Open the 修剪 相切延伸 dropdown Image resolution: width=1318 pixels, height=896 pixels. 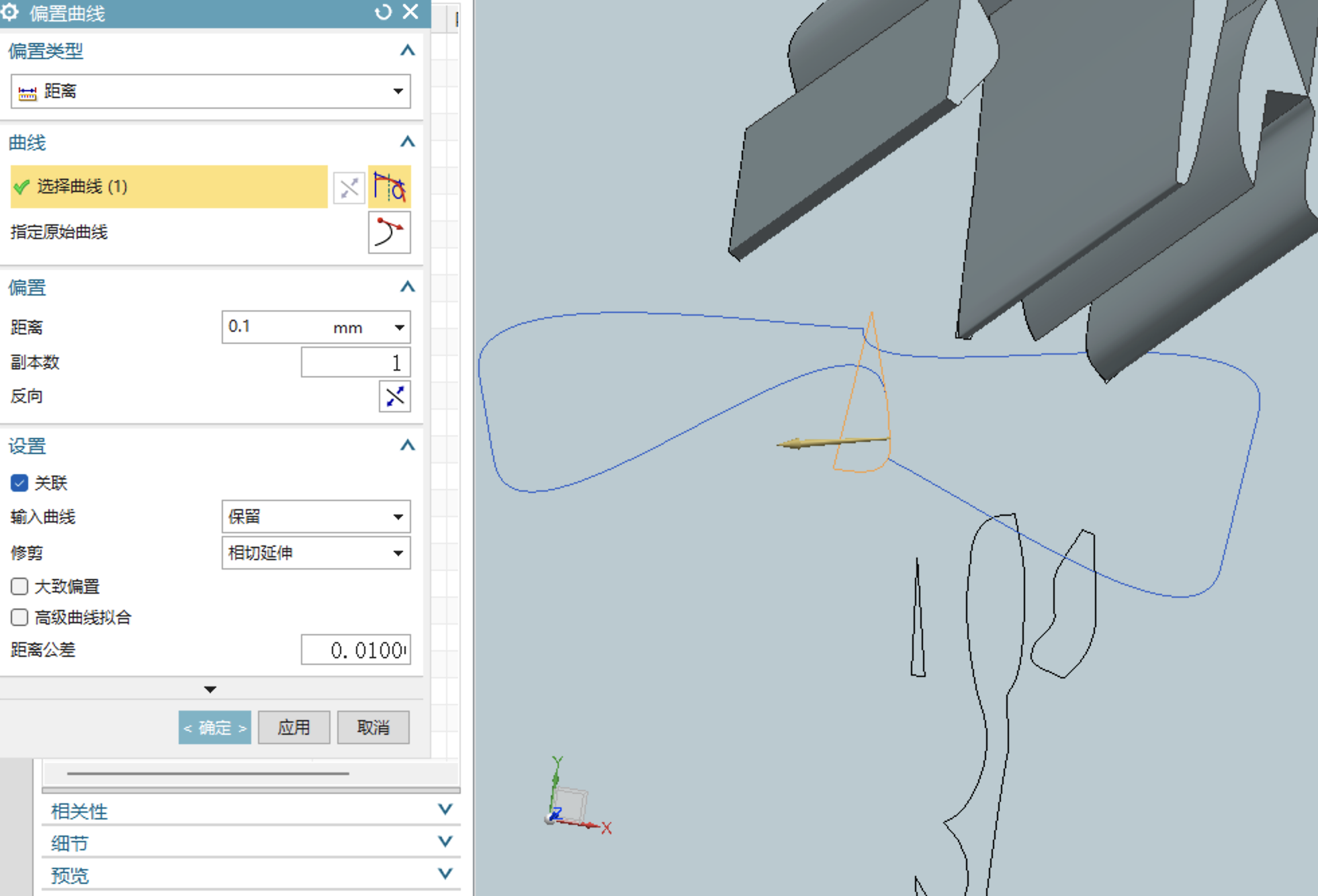[x=316, y=553]
